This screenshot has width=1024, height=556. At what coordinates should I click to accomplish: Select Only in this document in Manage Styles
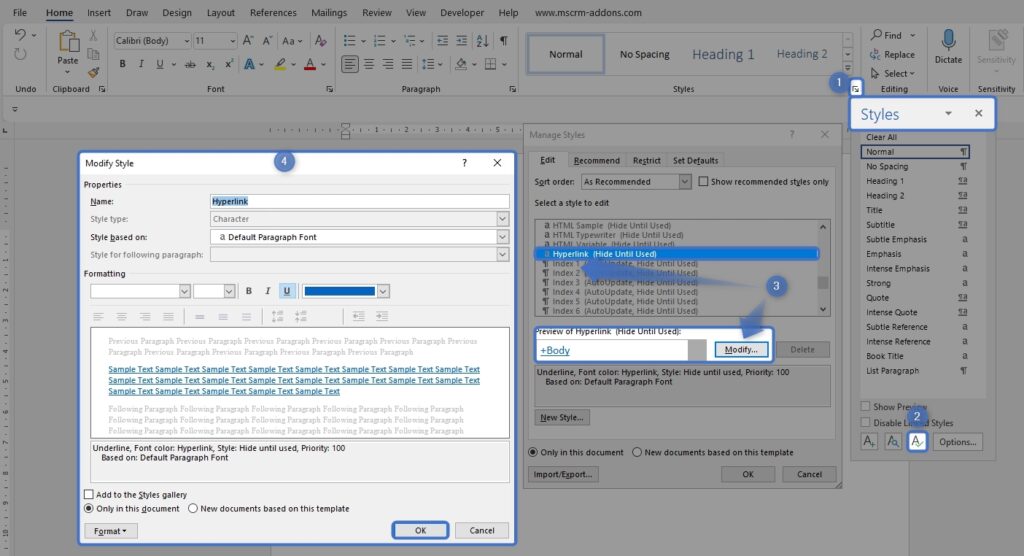pos(533,452)
